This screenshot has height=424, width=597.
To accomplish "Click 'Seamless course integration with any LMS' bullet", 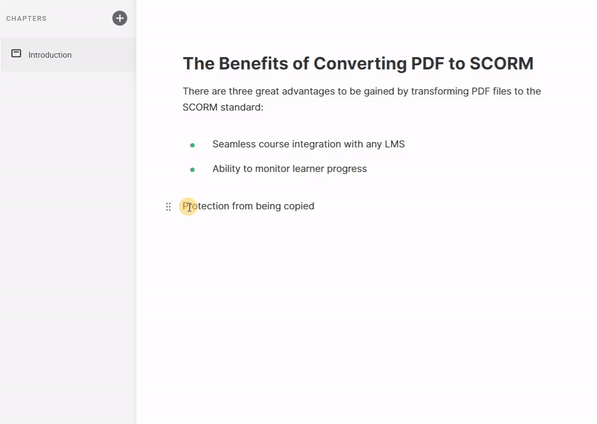I will click(308, 144).
